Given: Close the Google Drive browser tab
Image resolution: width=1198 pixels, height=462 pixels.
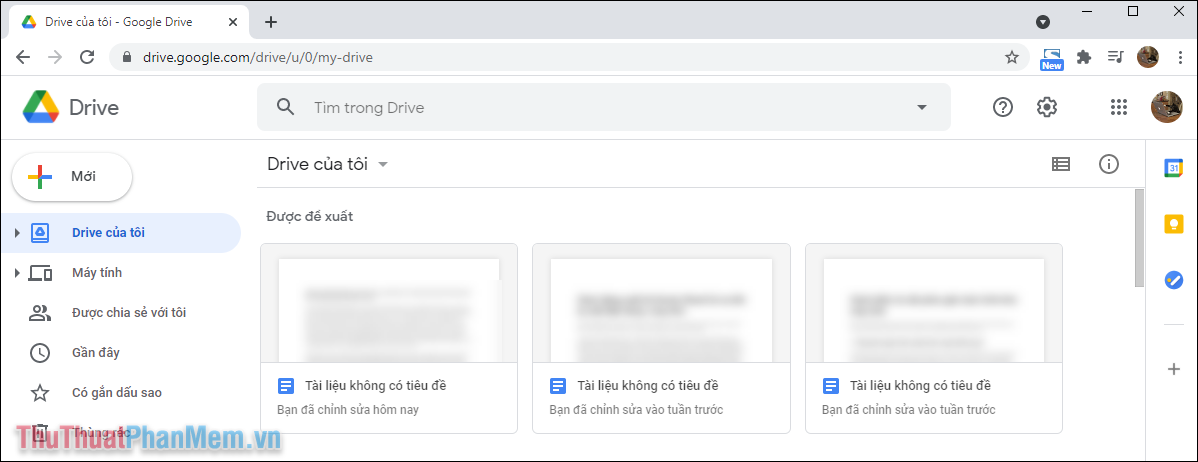Looking at the screenshot, I should click(x=231, y=22).
